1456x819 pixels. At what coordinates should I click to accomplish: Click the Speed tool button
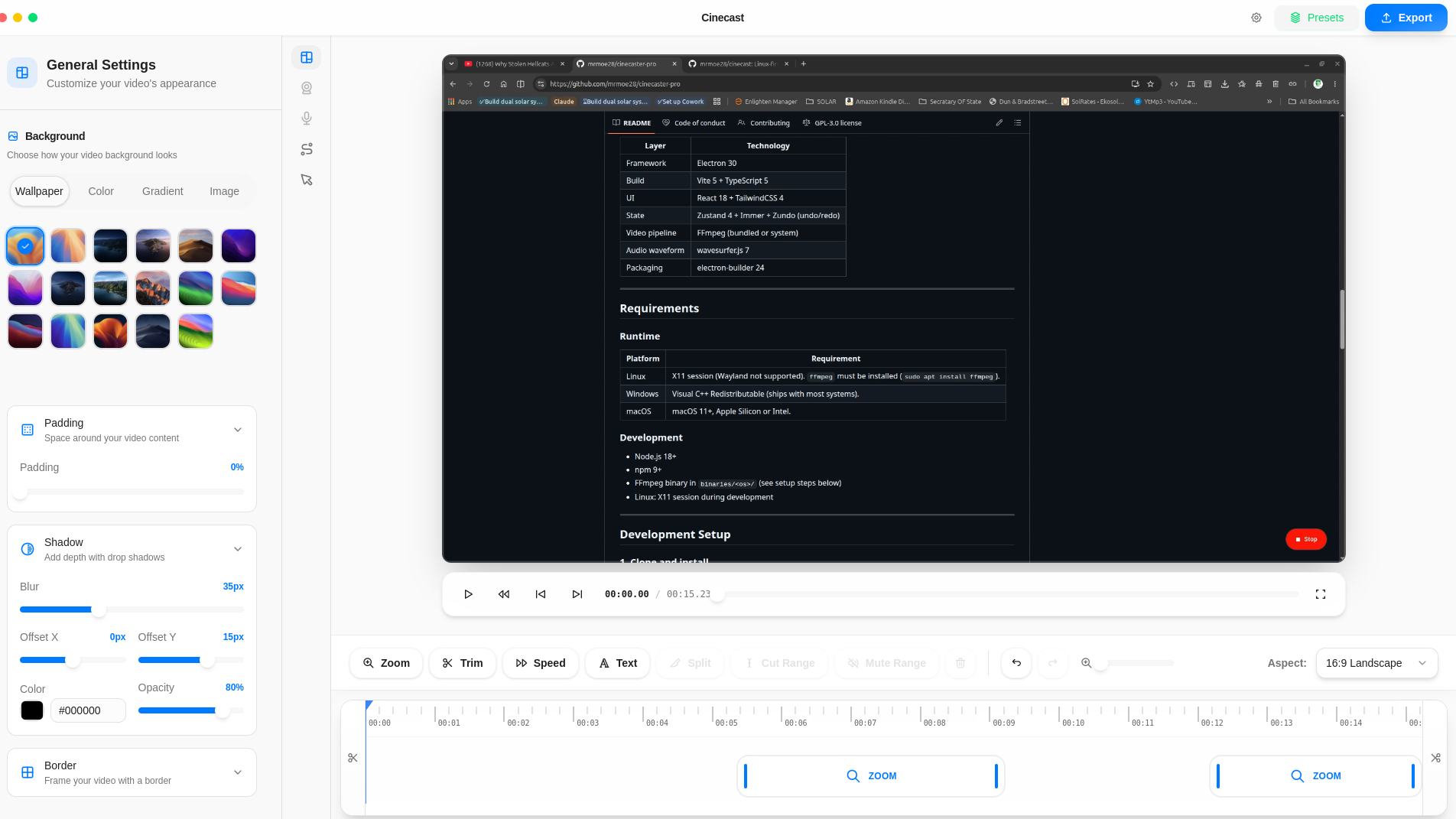point(541,663)
